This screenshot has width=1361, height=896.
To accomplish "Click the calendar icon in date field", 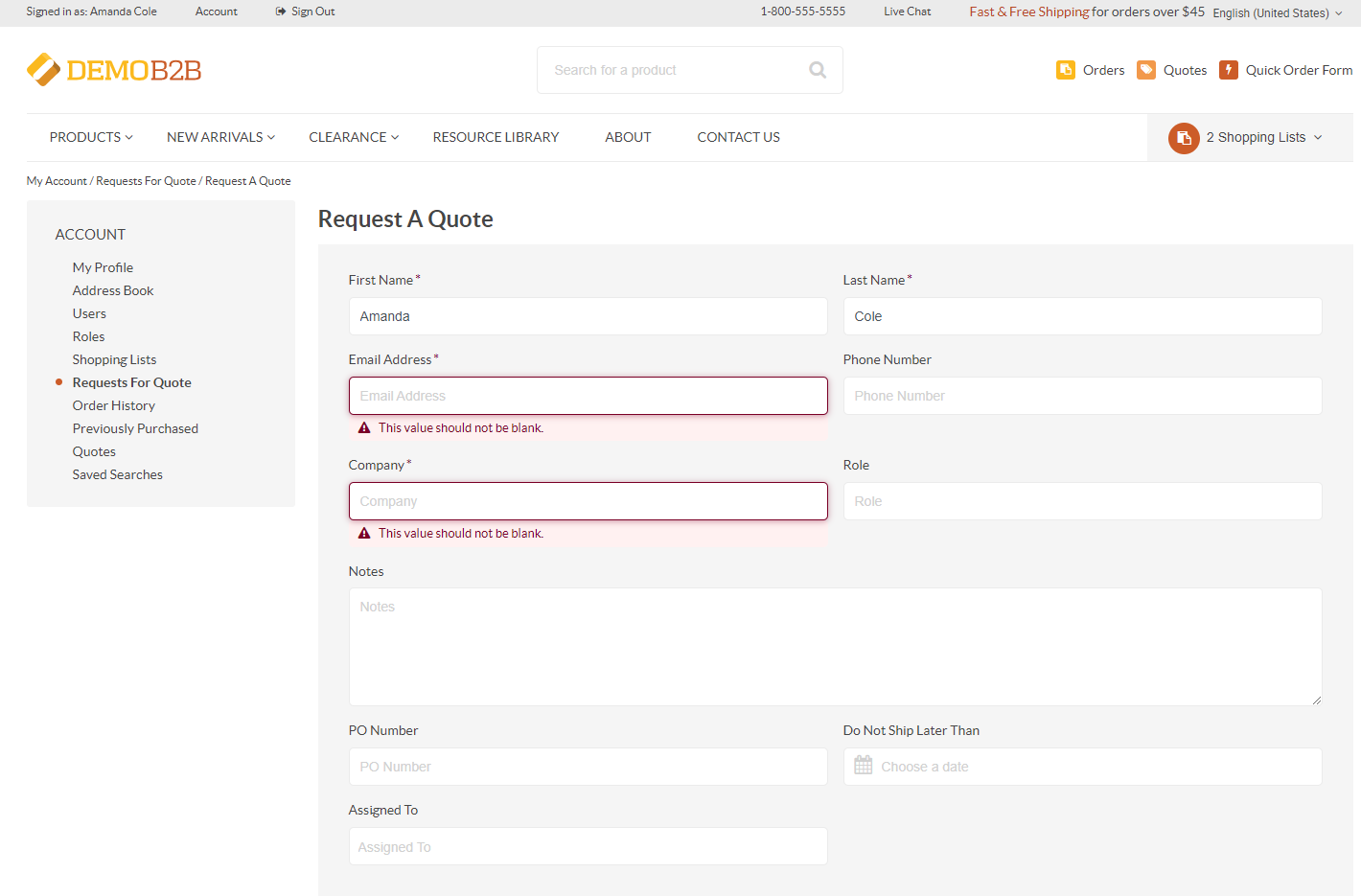I will [864, 766].
